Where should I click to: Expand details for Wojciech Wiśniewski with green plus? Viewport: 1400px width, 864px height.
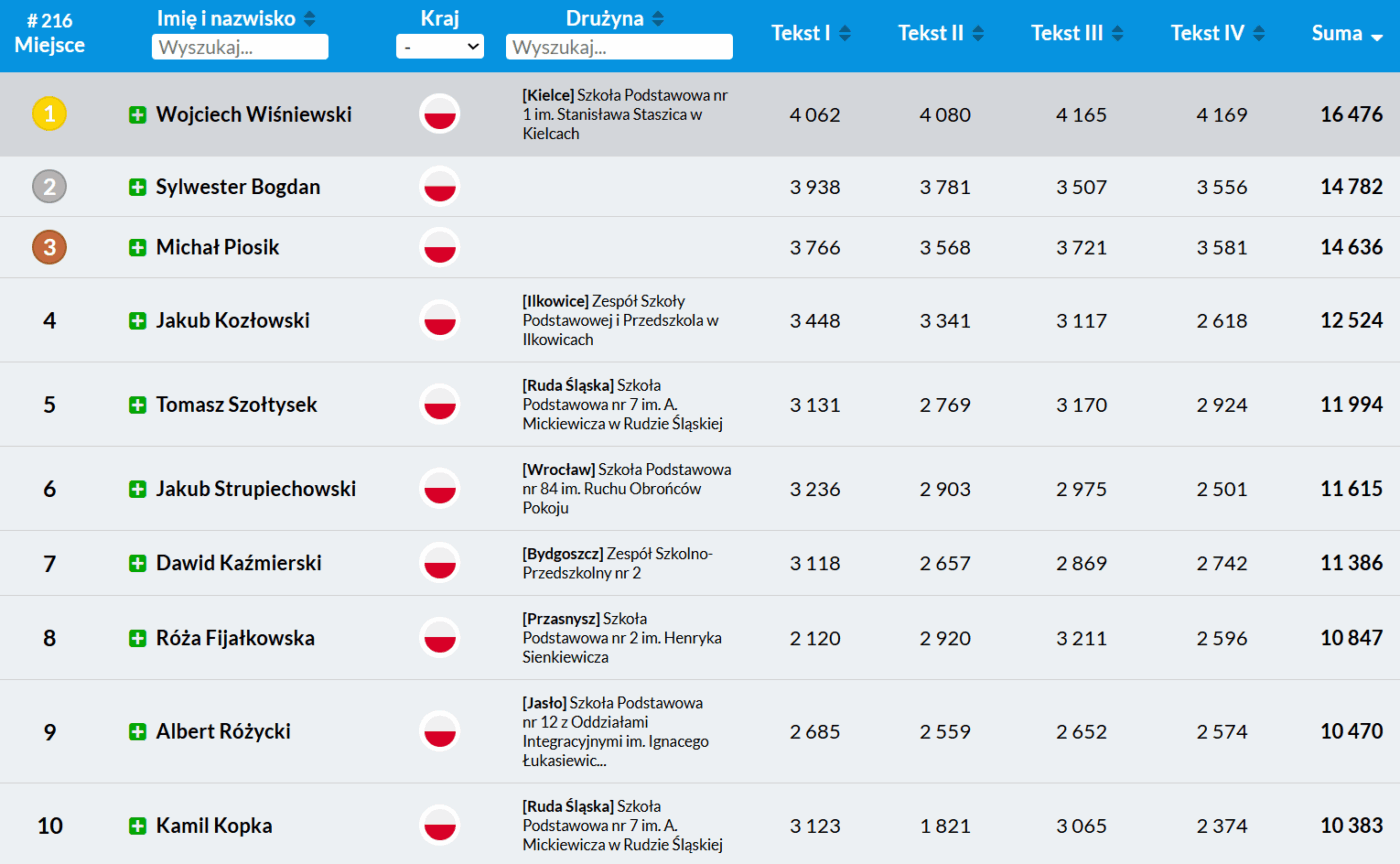138,115
